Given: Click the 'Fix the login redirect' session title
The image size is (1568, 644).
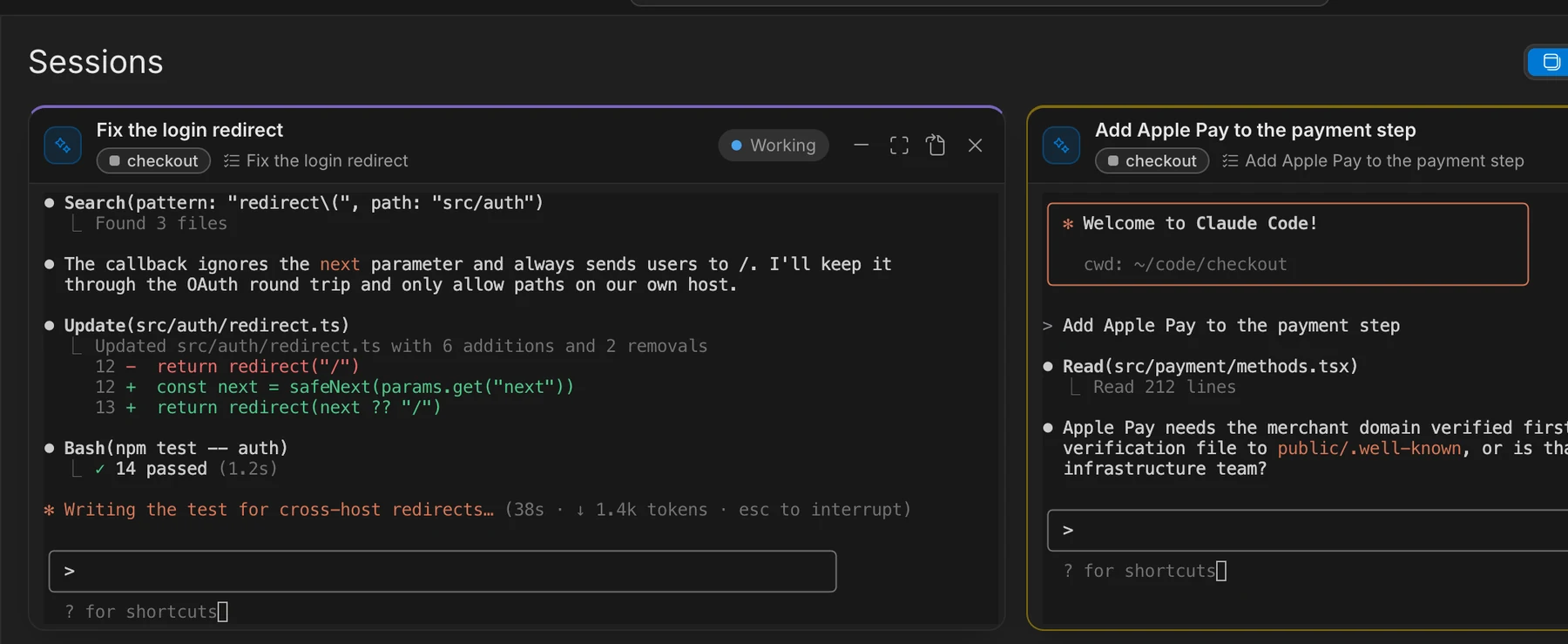Looking at the screenshot, I should point(189,130).
